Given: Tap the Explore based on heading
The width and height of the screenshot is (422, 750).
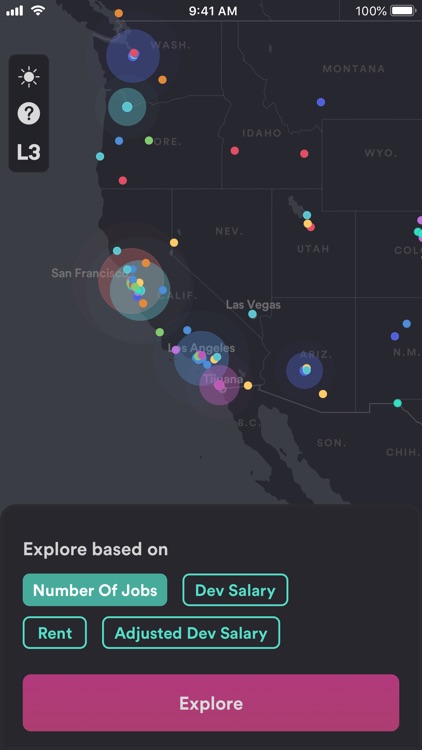Looking at the screenshot, I should (x=96, y=549).
